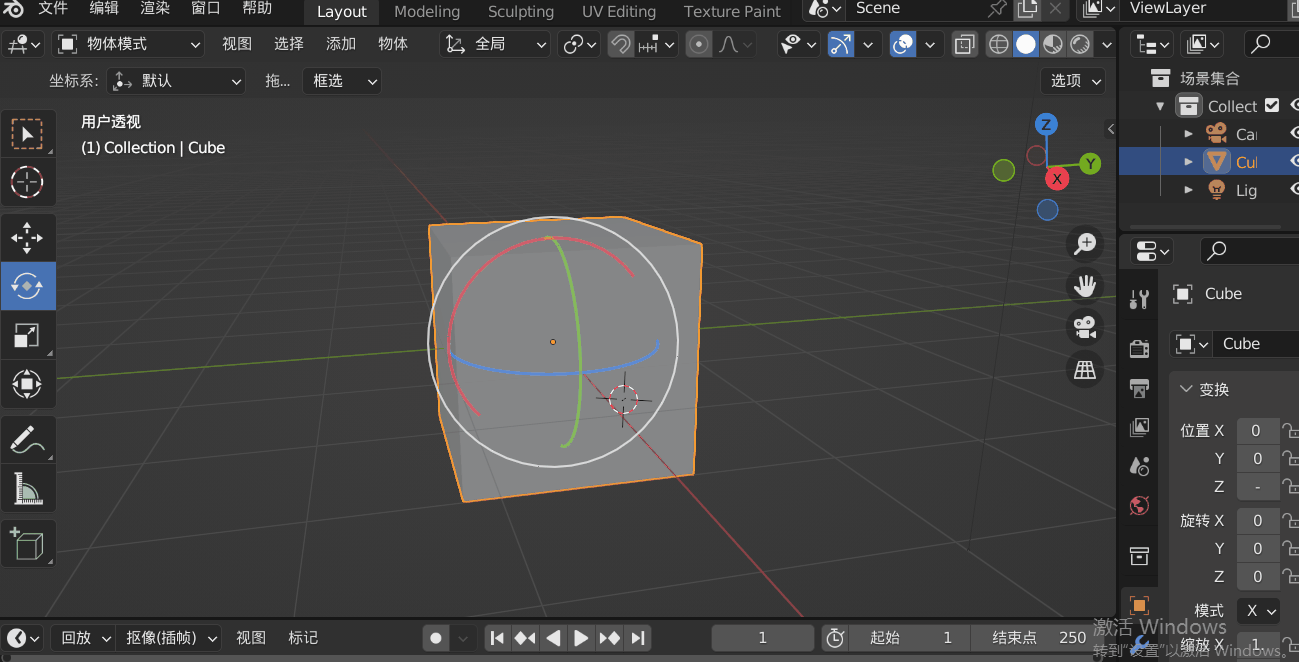Toggle show gizmo button
1299x662 pixels.
coord(842,44)
